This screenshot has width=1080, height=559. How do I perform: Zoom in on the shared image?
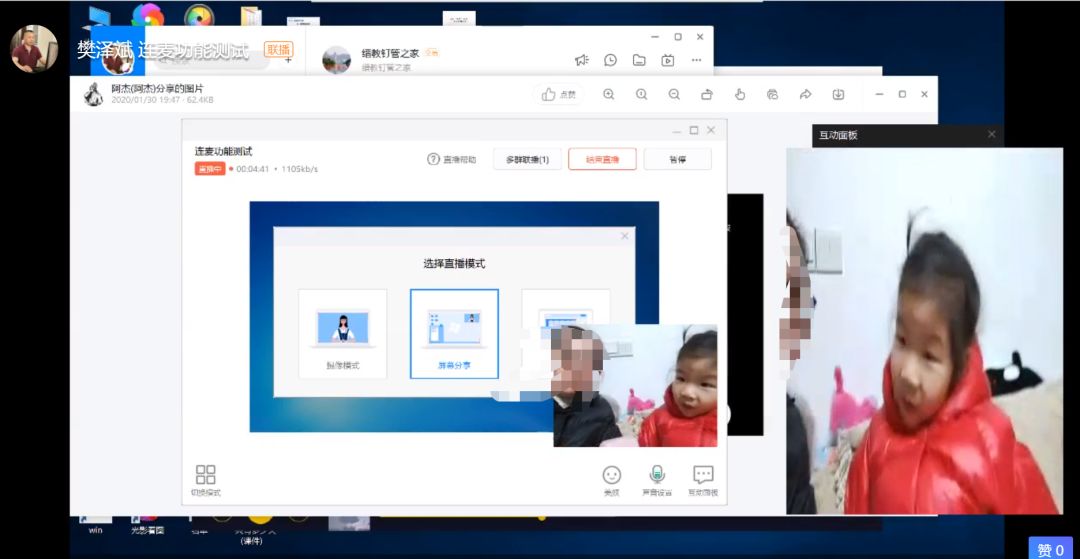pyautogui.click(x=608, y=95)
